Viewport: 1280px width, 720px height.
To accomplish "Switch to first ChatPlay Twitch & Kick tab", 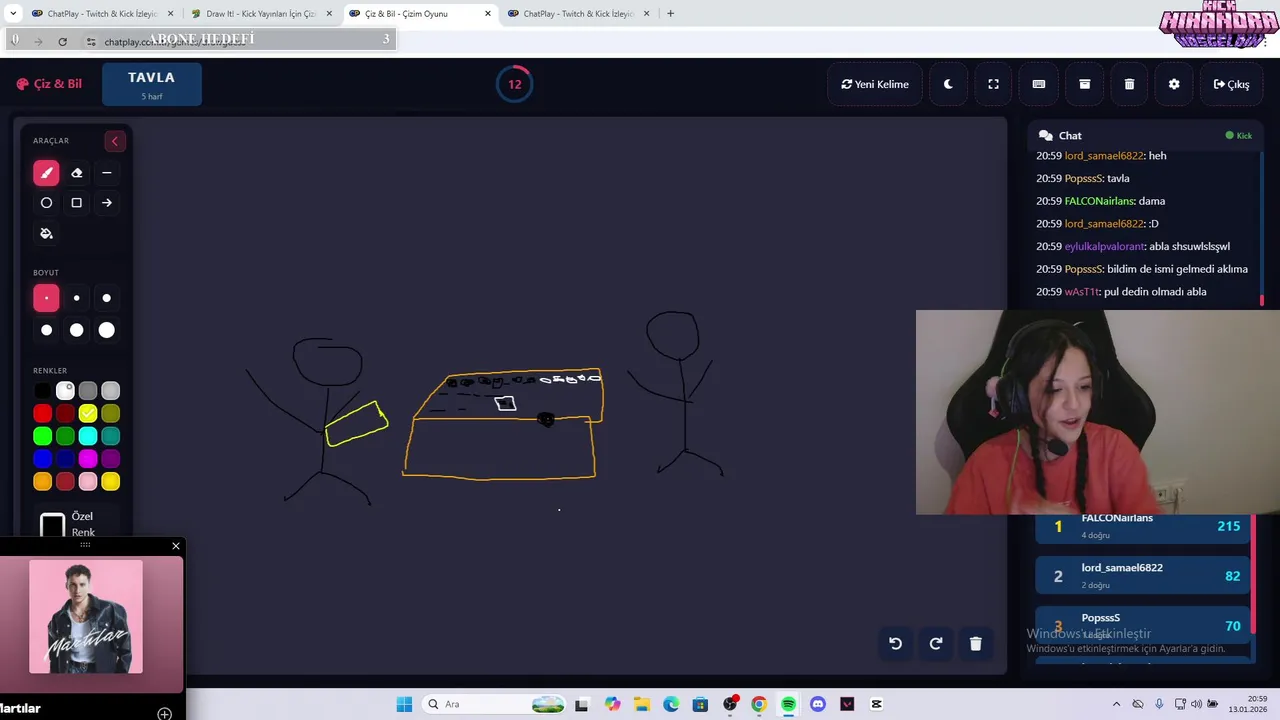I will point(100,14).
